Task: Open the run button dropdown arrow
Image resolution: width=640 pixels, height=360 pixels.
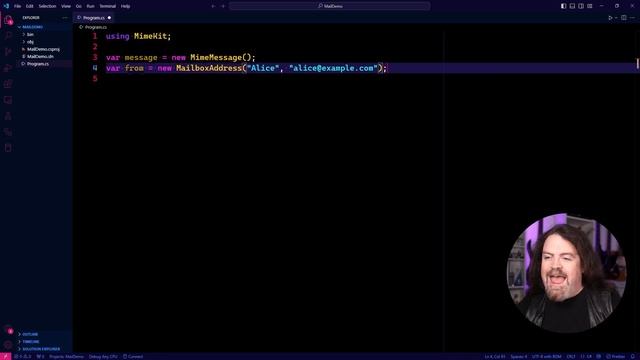Action: coord(616,18)
